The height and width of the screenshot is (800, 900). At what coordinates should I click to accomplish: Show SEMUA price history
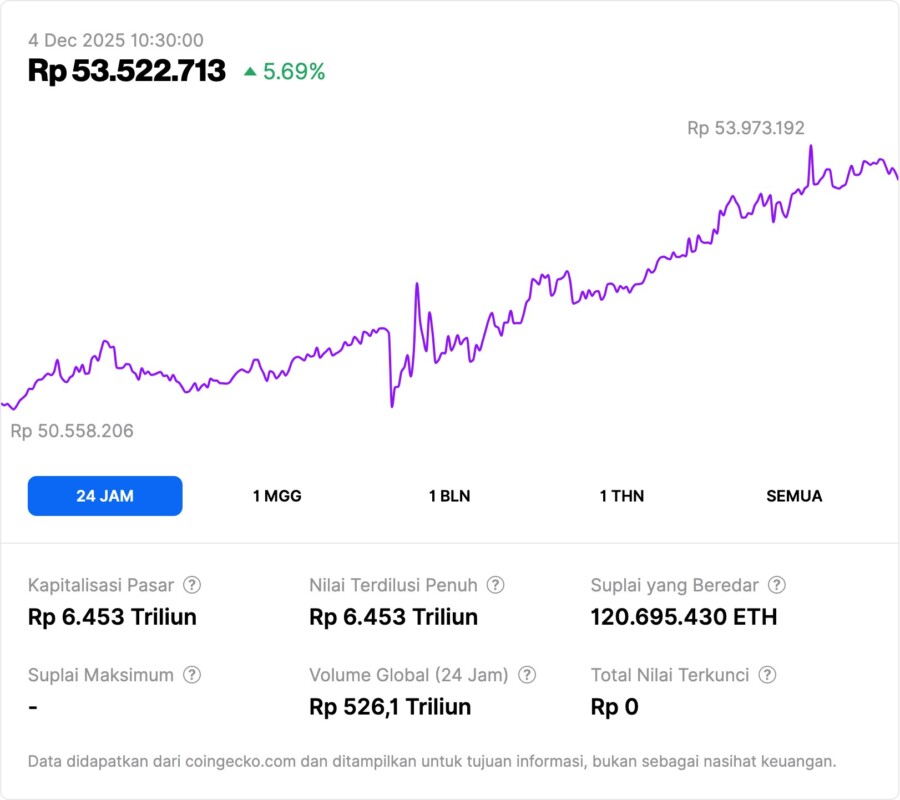pyautogui.click(x=794, y=496)
